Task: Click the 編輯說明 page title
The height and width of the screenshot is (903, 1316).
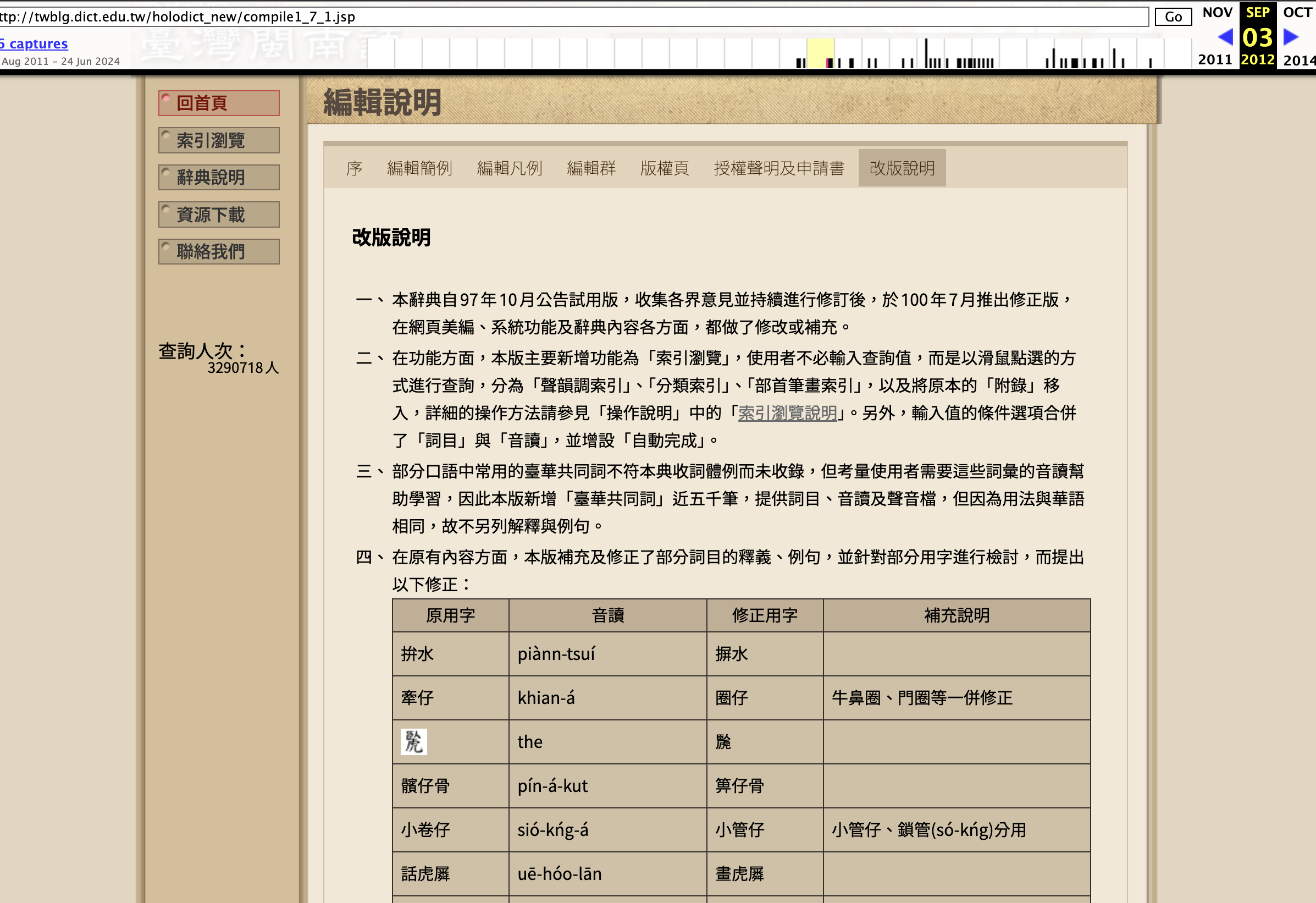Action: 382,102
